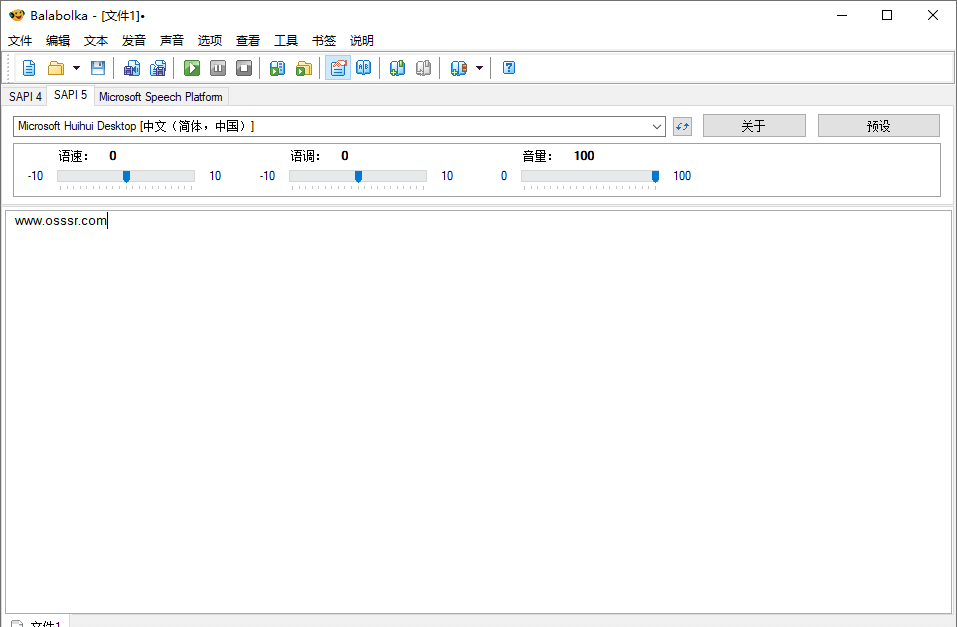
Task: Click the refresh voice arrows button
Action: coord(682,126)
